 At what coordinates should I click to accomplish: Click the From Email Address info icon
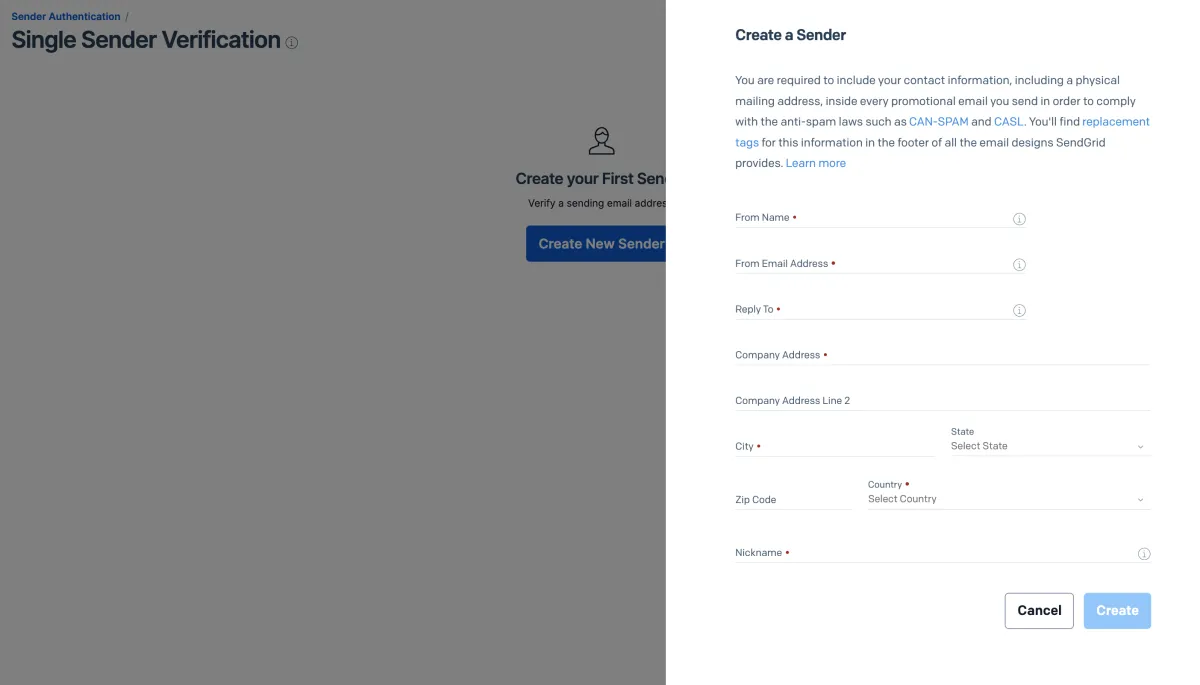1019,265
